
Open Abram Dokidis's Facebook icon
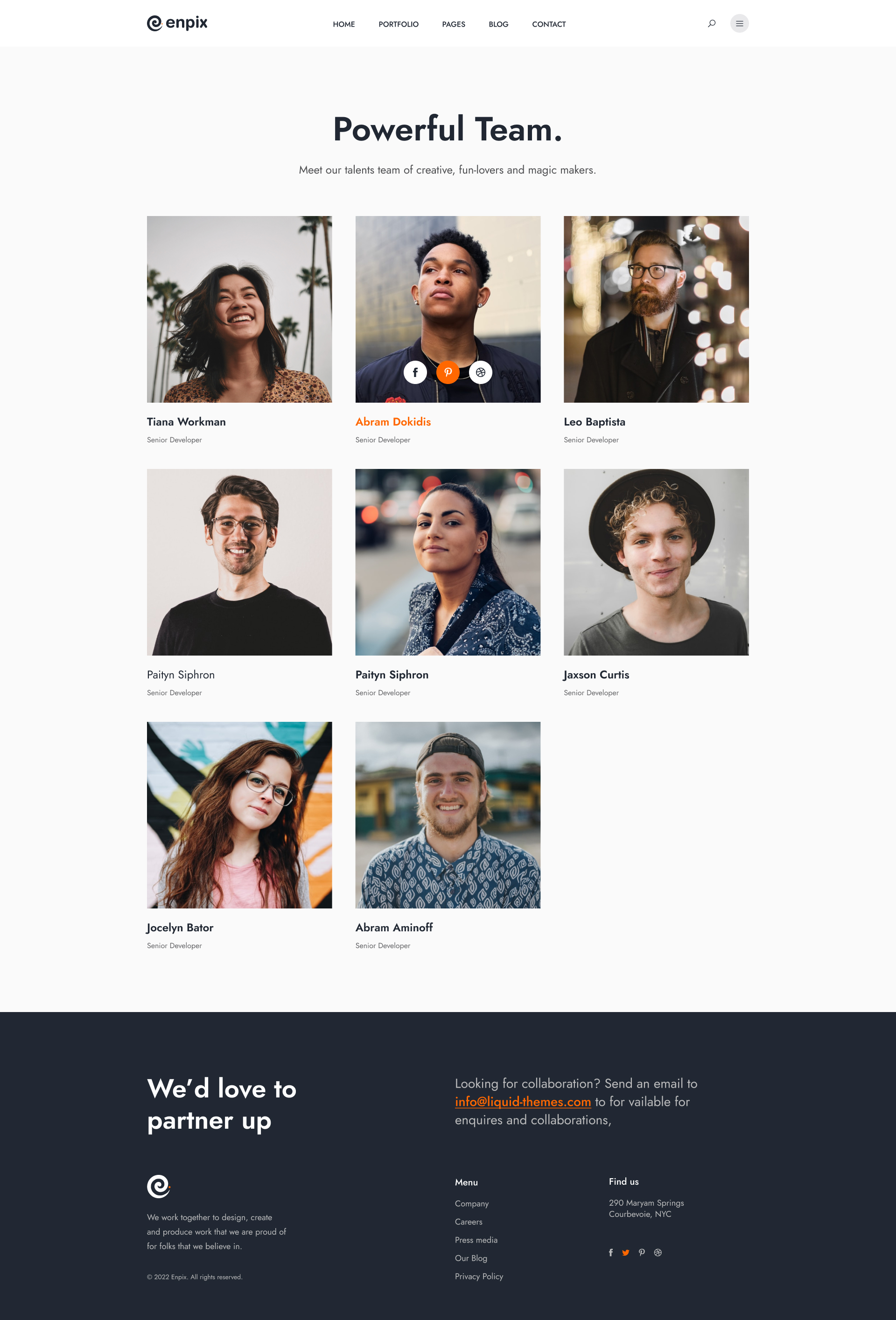[x=415, y=372]
